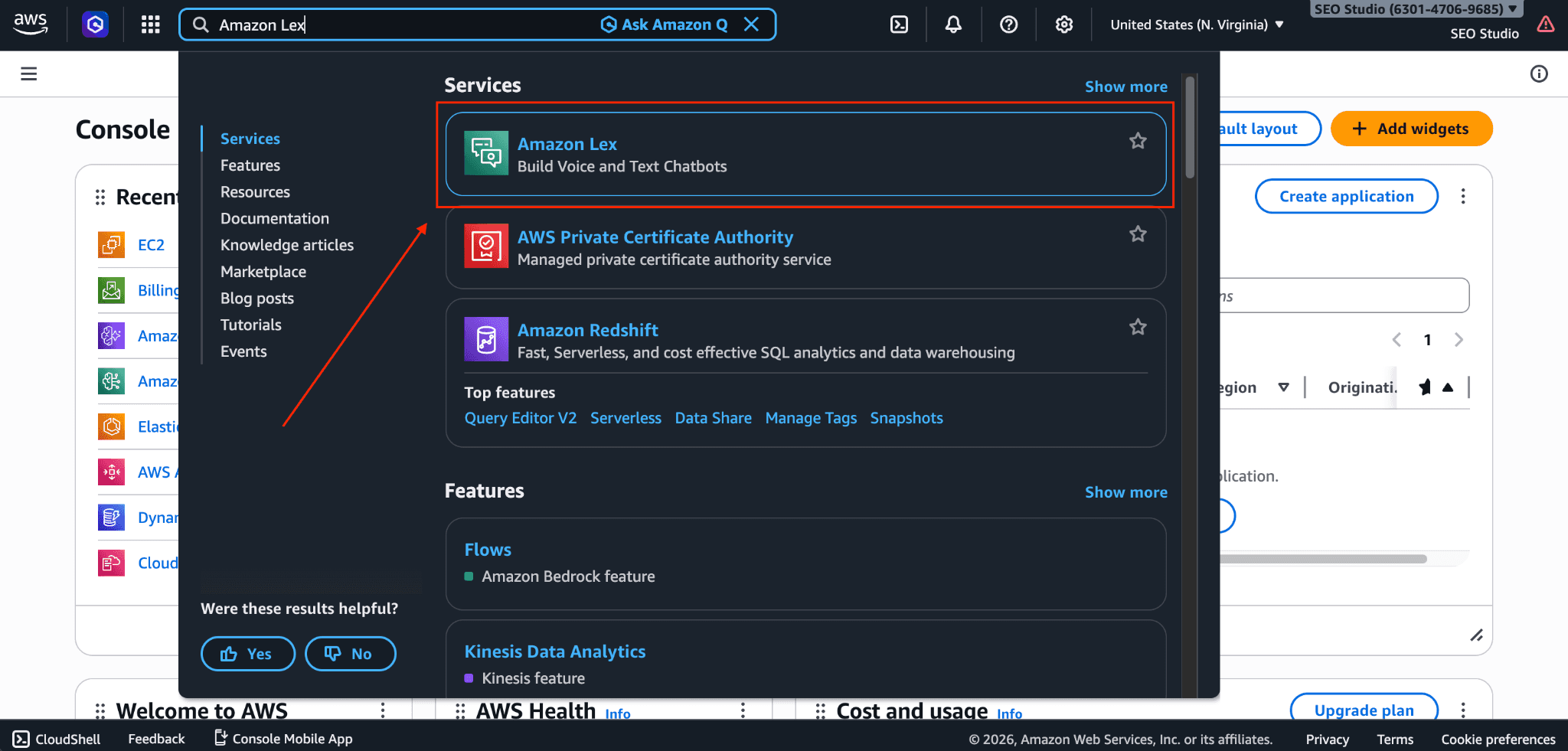Toggle the hamburger navigation menu
This screenshot has height=751, width=1568.
pos(29,73)
